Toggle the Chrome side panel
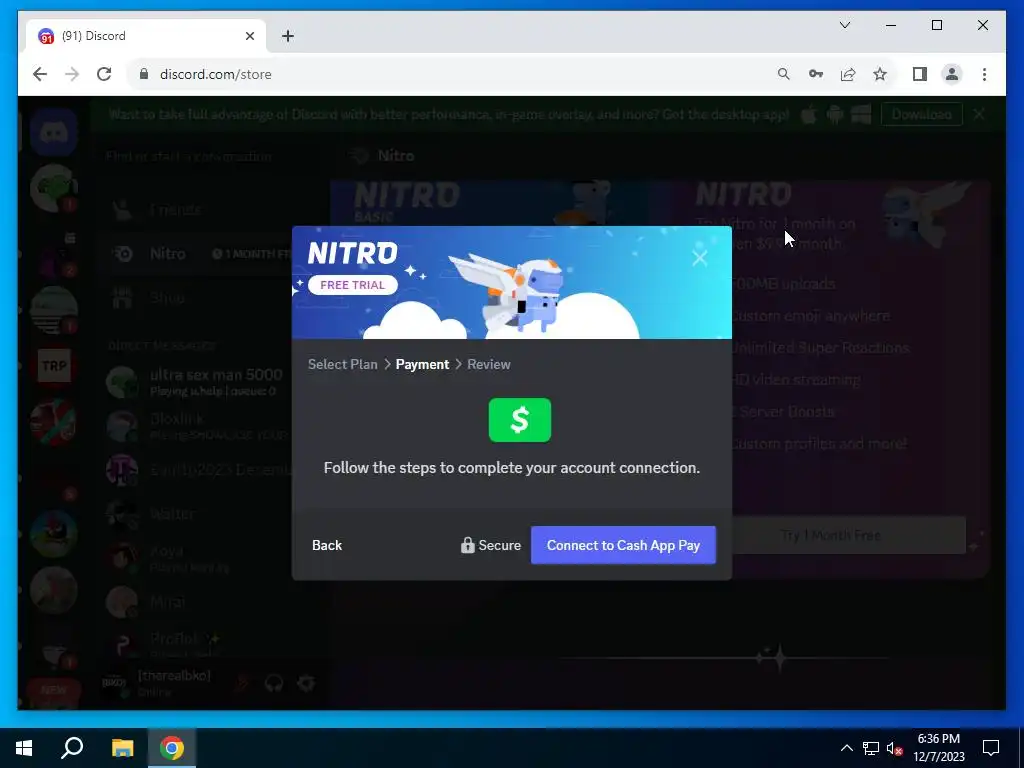 coord(920,74)
